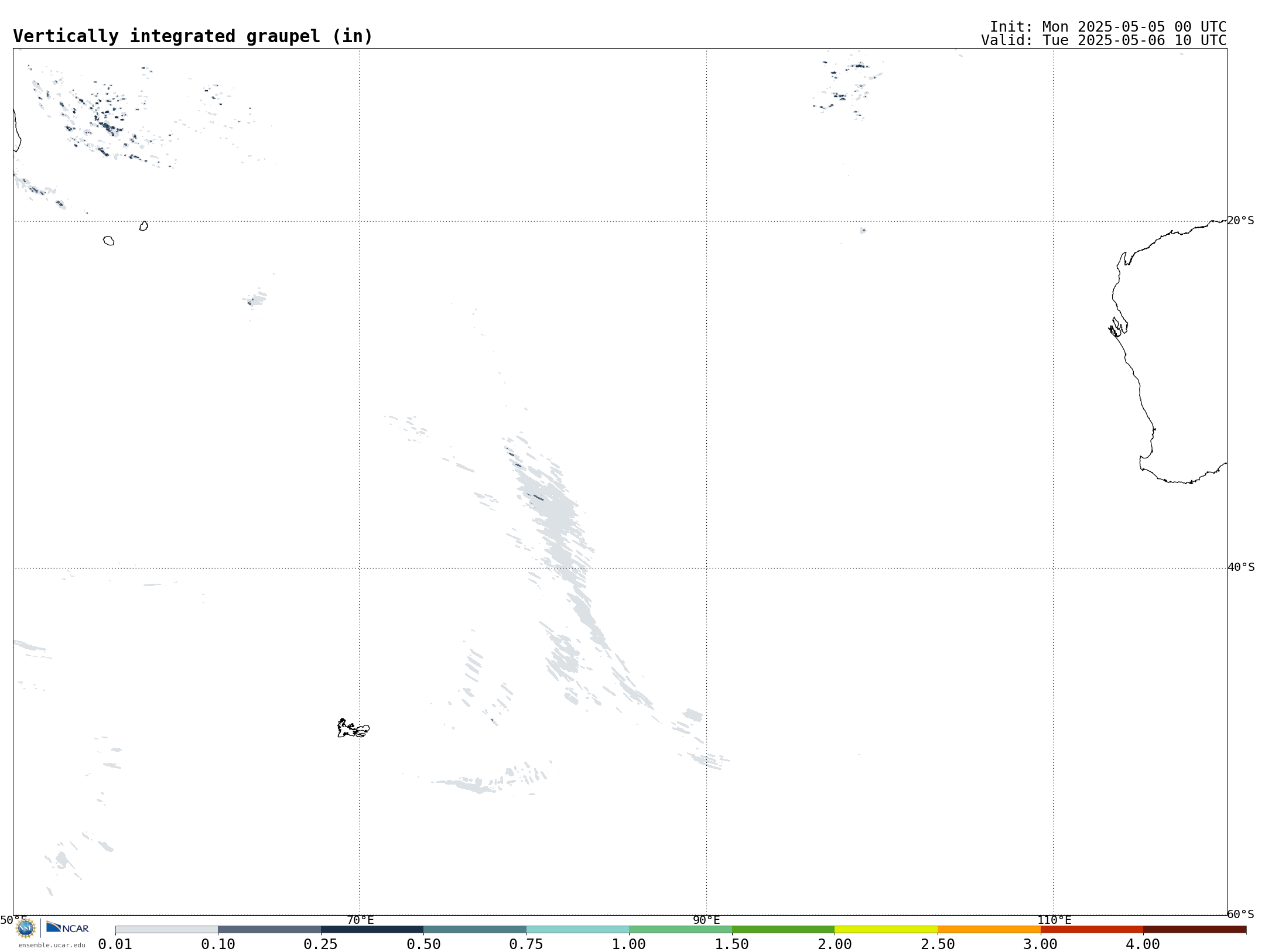This screenshot has width=1265, height=952.
Task: Click the Kerguelen Islands outline near 70°E
Action: [353, 728]
